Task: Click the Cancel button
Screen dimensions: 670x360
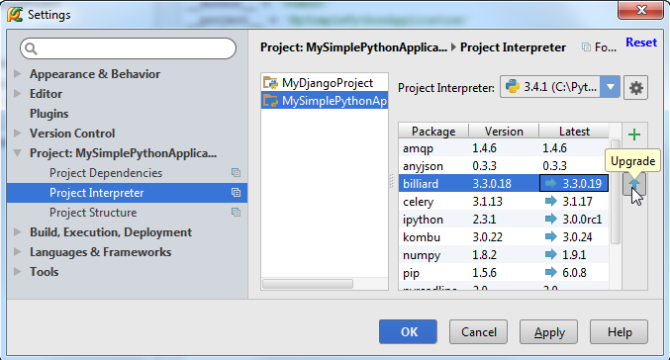Action: (478, 332)
